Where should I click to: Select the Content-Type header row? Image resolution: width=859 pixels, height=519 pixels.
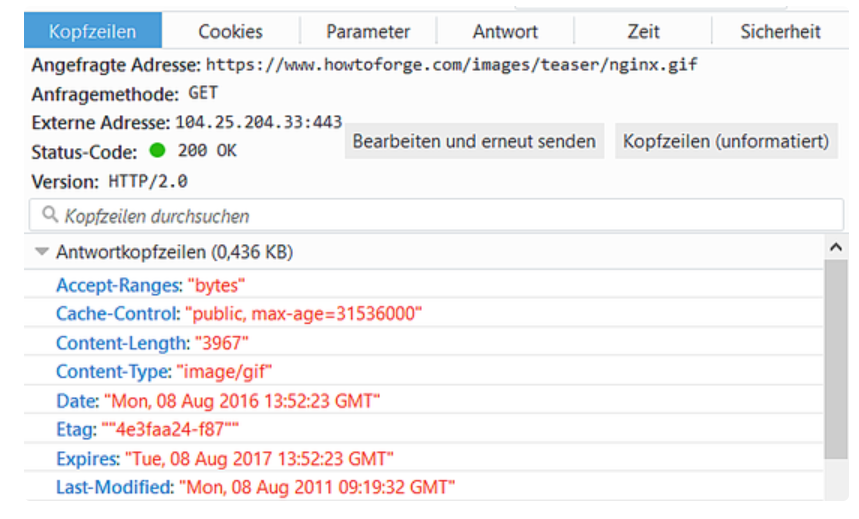tap(423, 371)
